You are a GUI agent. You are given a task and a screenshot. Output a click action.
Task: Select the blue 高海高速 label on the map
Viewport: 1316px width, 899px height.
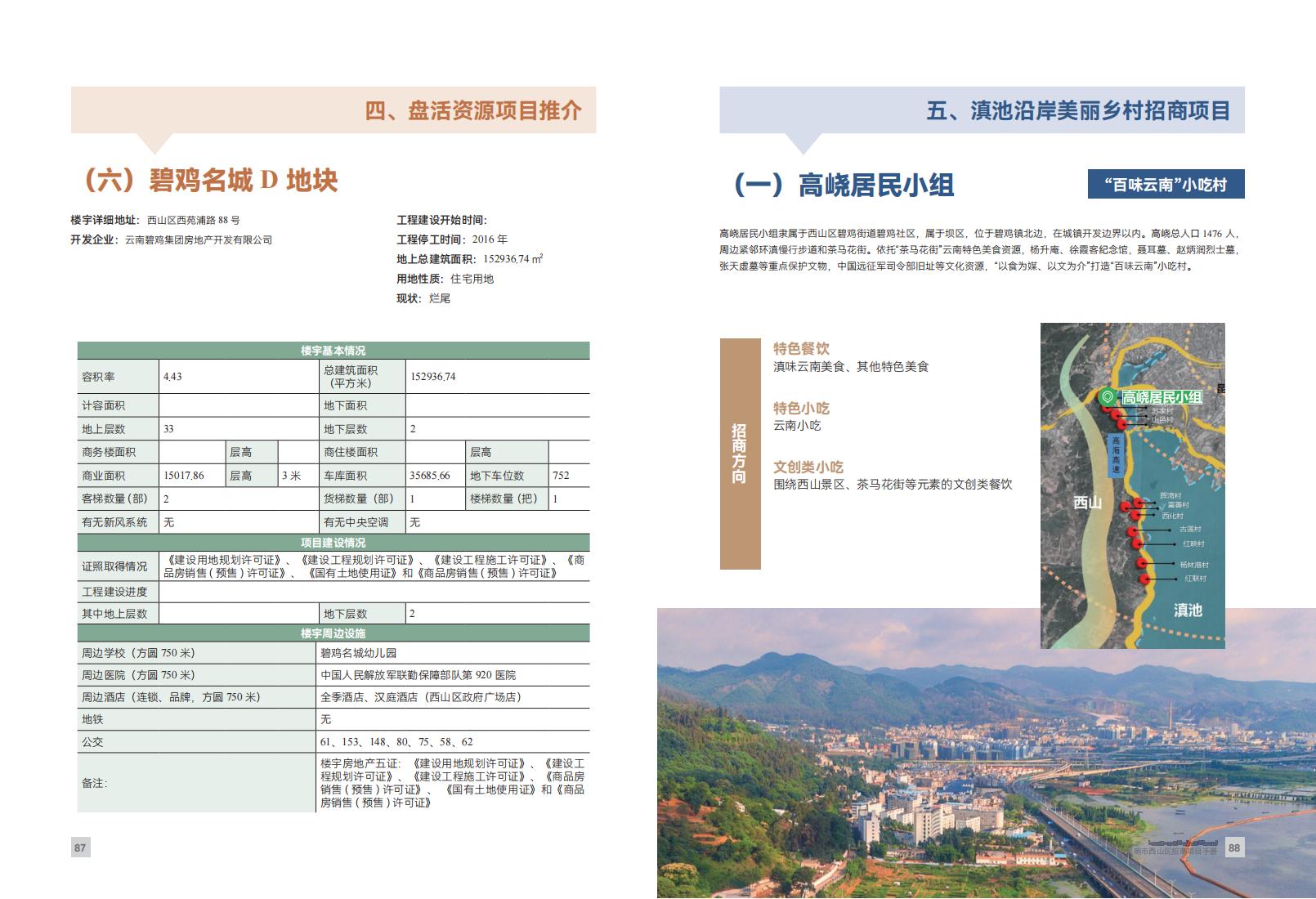[x=1116, y=455]
